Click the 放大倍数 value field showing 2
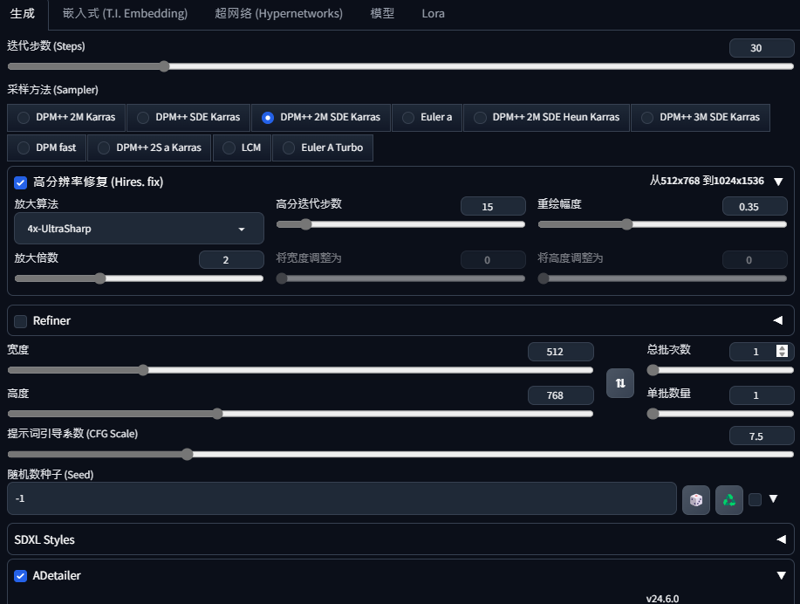Viewport: 800px width, 604px height. pos(231,260)
